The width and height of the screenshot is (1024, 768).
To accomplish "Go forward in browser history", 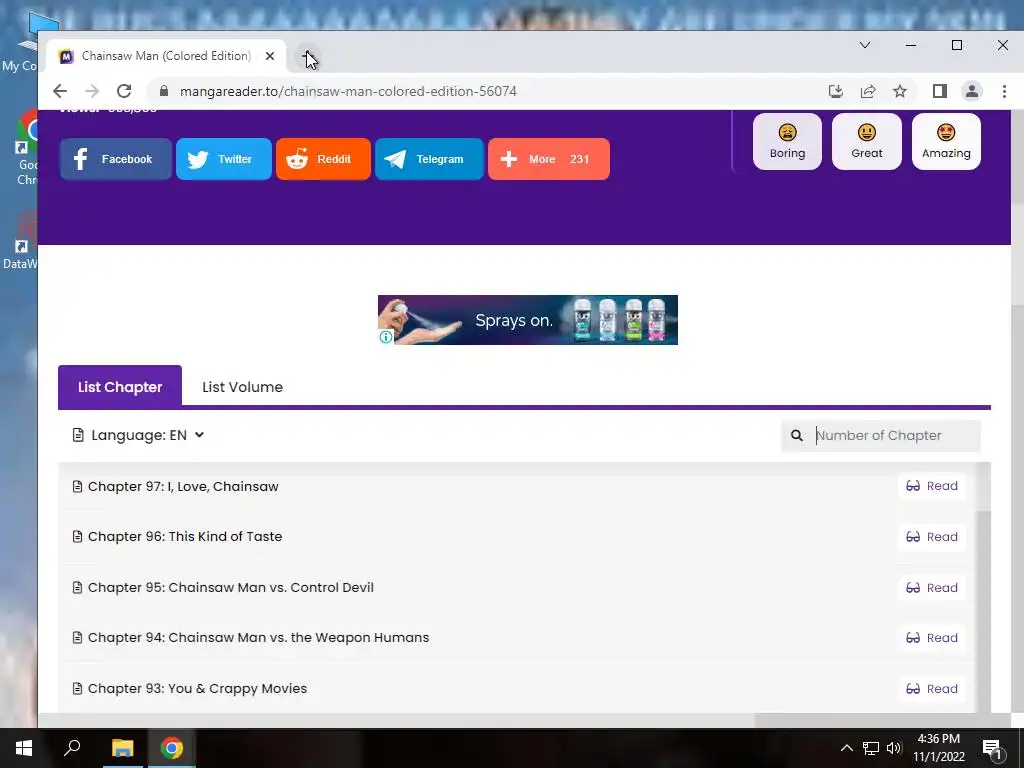I will point(92,91).
